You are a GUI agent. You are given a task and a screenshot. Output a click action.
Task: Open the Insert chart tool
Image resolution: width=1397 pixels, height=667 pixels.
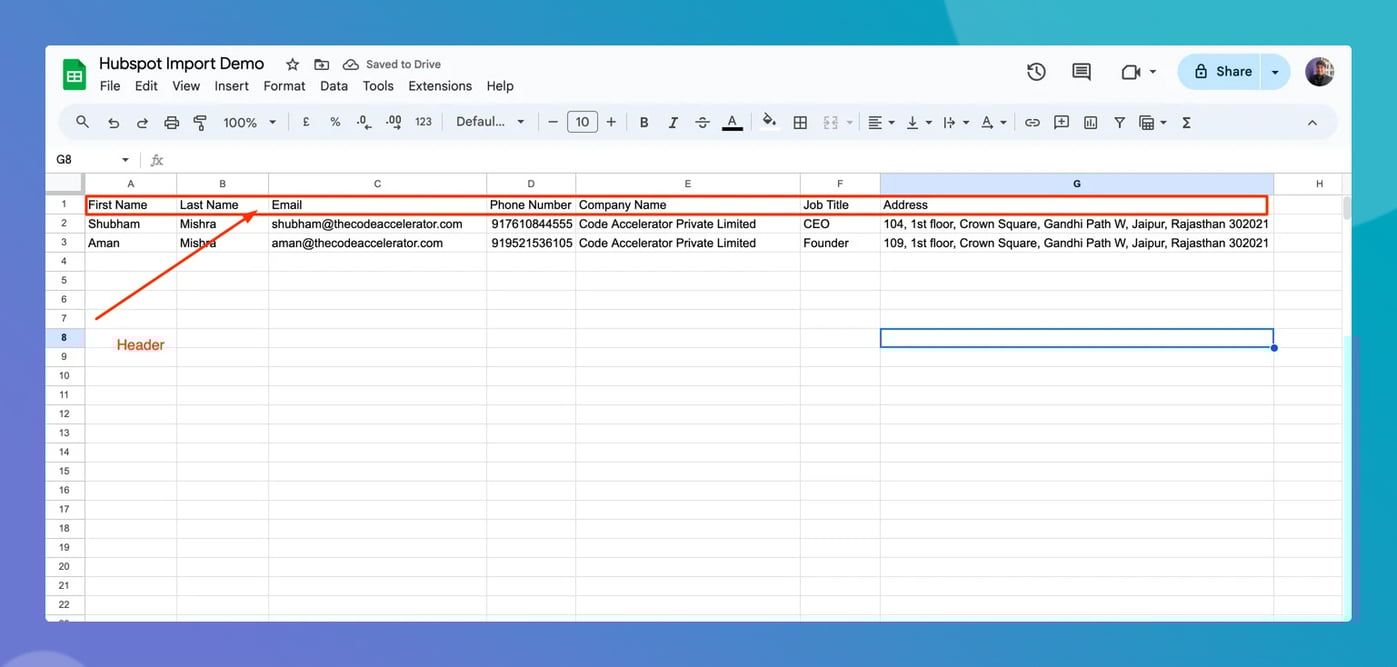(1090, 121)
